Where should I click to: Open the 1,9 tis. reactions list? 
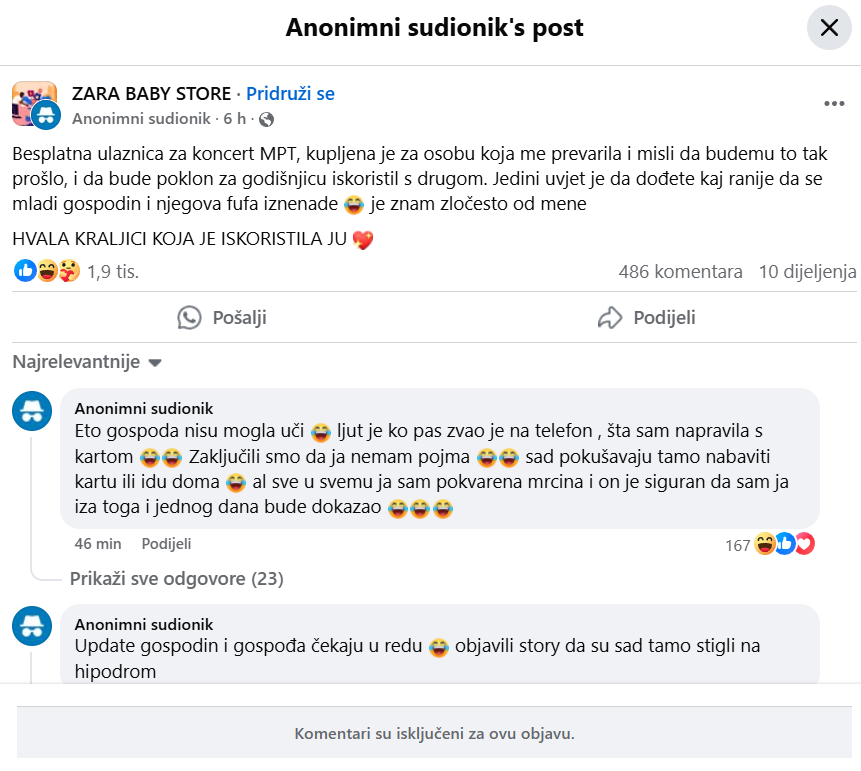(113, 272)
